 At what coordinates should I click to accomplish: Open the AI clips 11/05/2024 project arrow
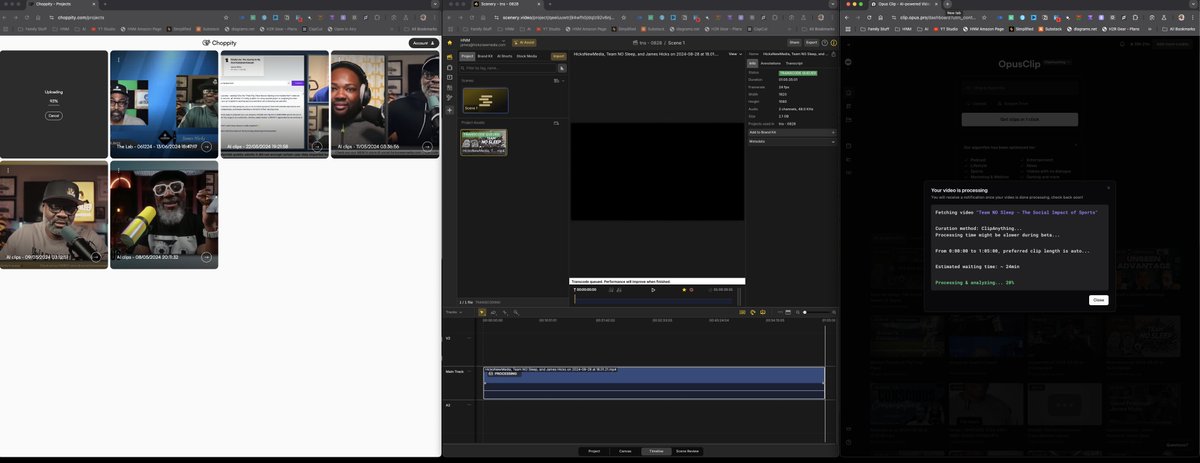[427, 146]
